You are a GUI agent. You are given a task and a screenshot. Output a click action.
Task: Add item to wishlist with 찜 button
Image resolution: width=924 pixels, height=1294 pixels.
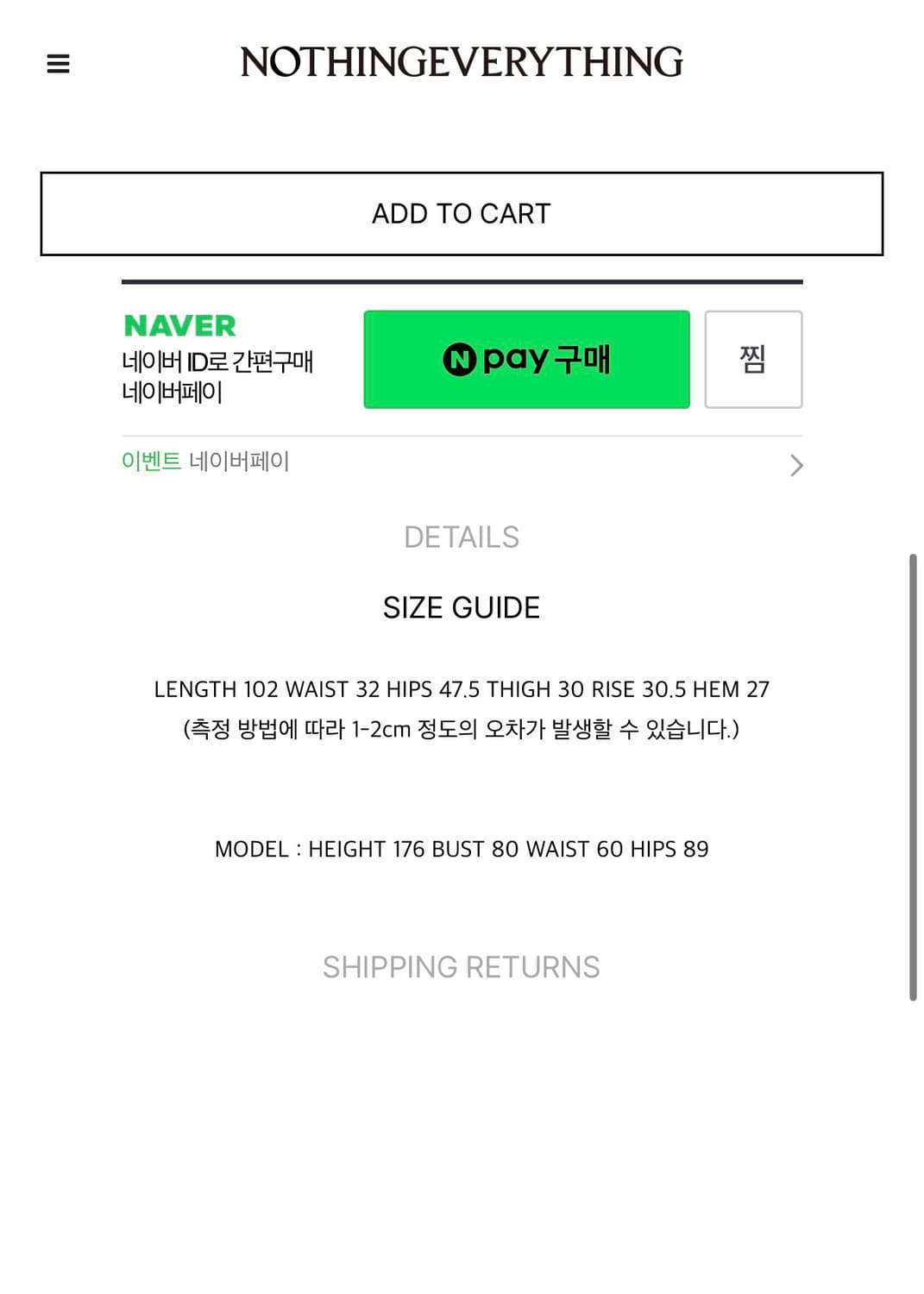tap(753, 359)
